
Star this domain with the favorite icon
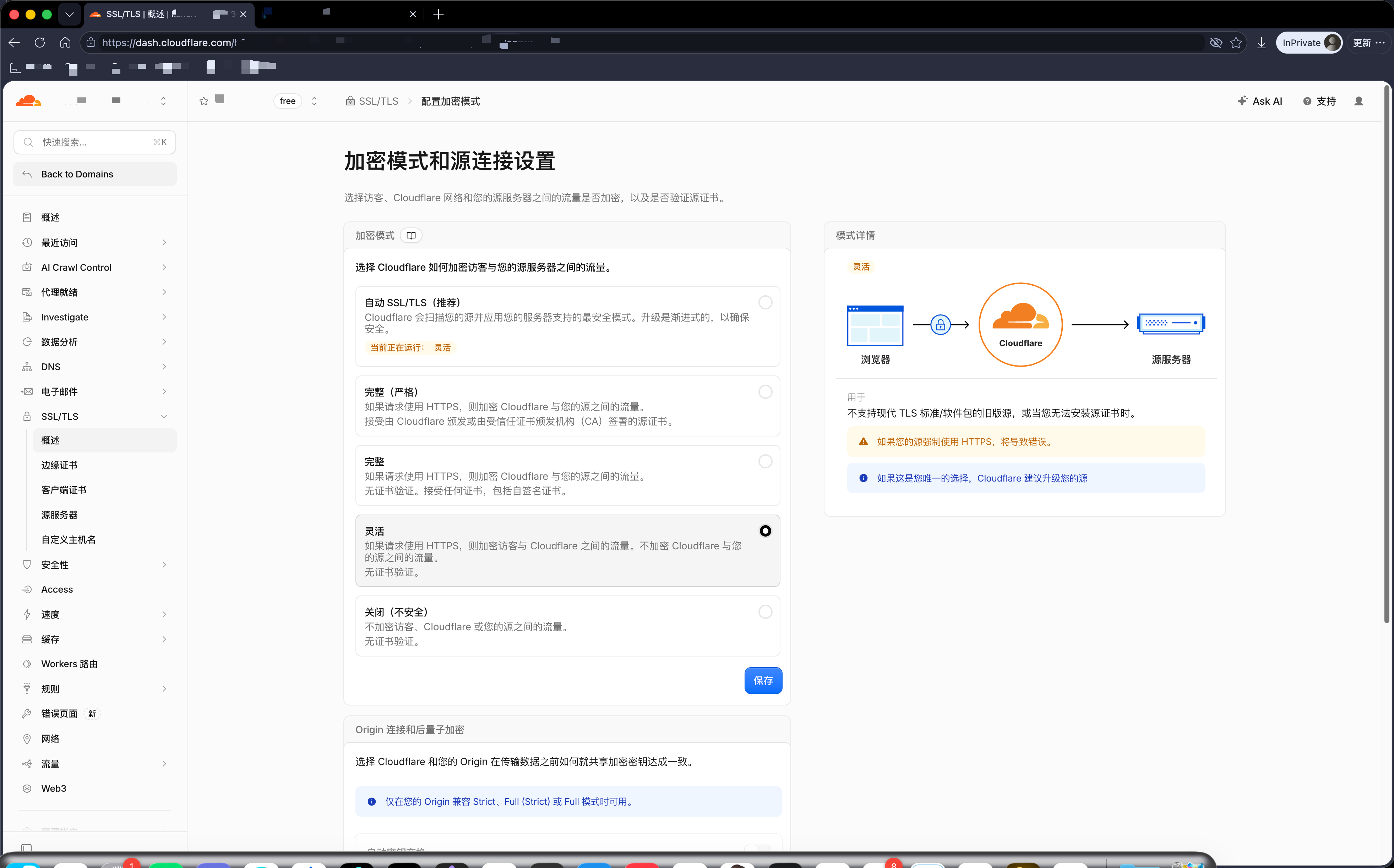click(x=203, y=101)
